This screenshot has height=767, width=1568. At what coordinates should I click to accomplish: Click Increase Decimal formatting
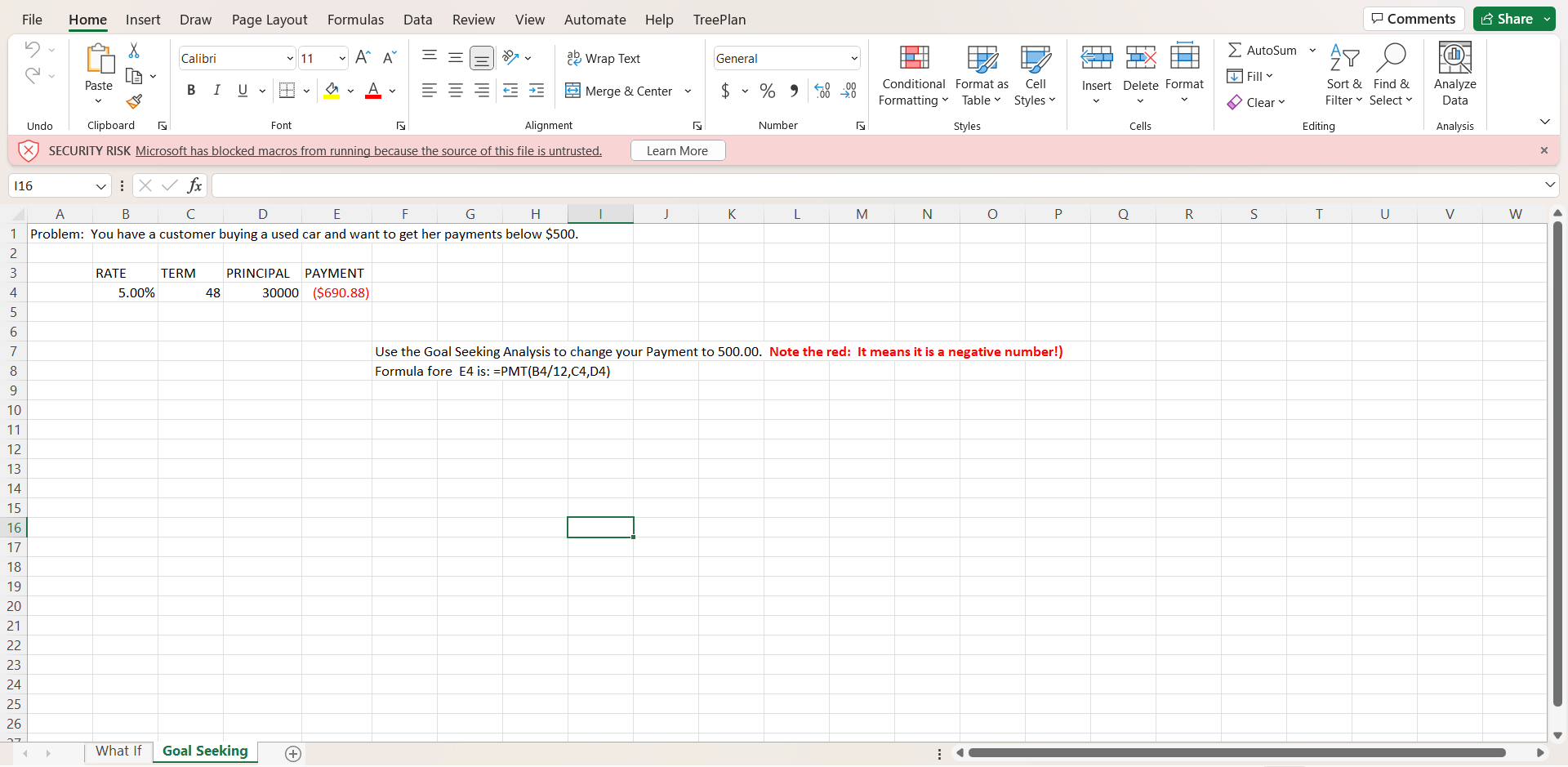(x=822, y=91)
